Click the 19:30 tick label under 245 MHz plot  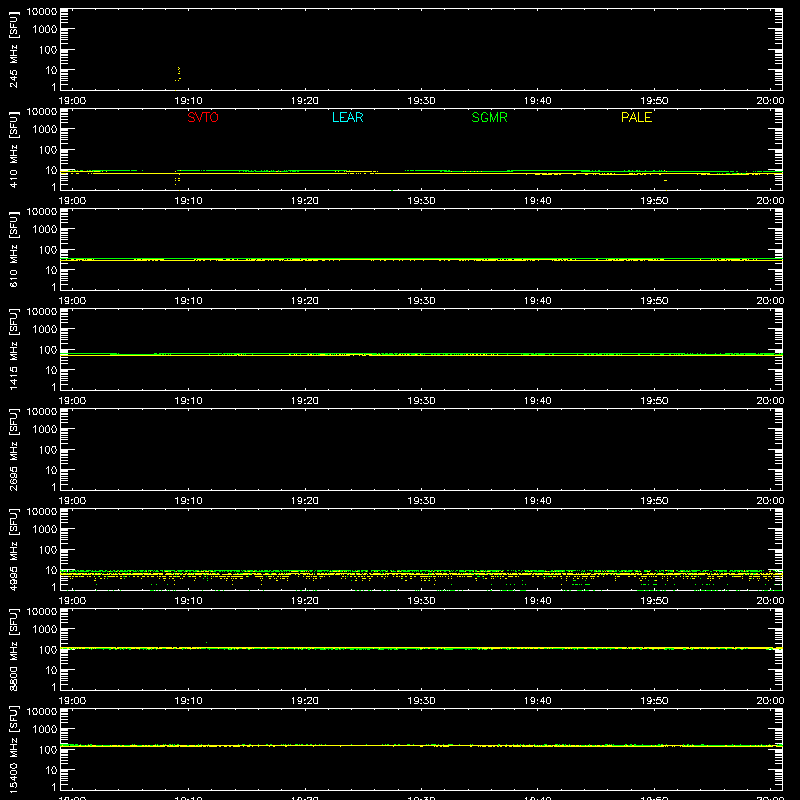[x=421, y=101]
